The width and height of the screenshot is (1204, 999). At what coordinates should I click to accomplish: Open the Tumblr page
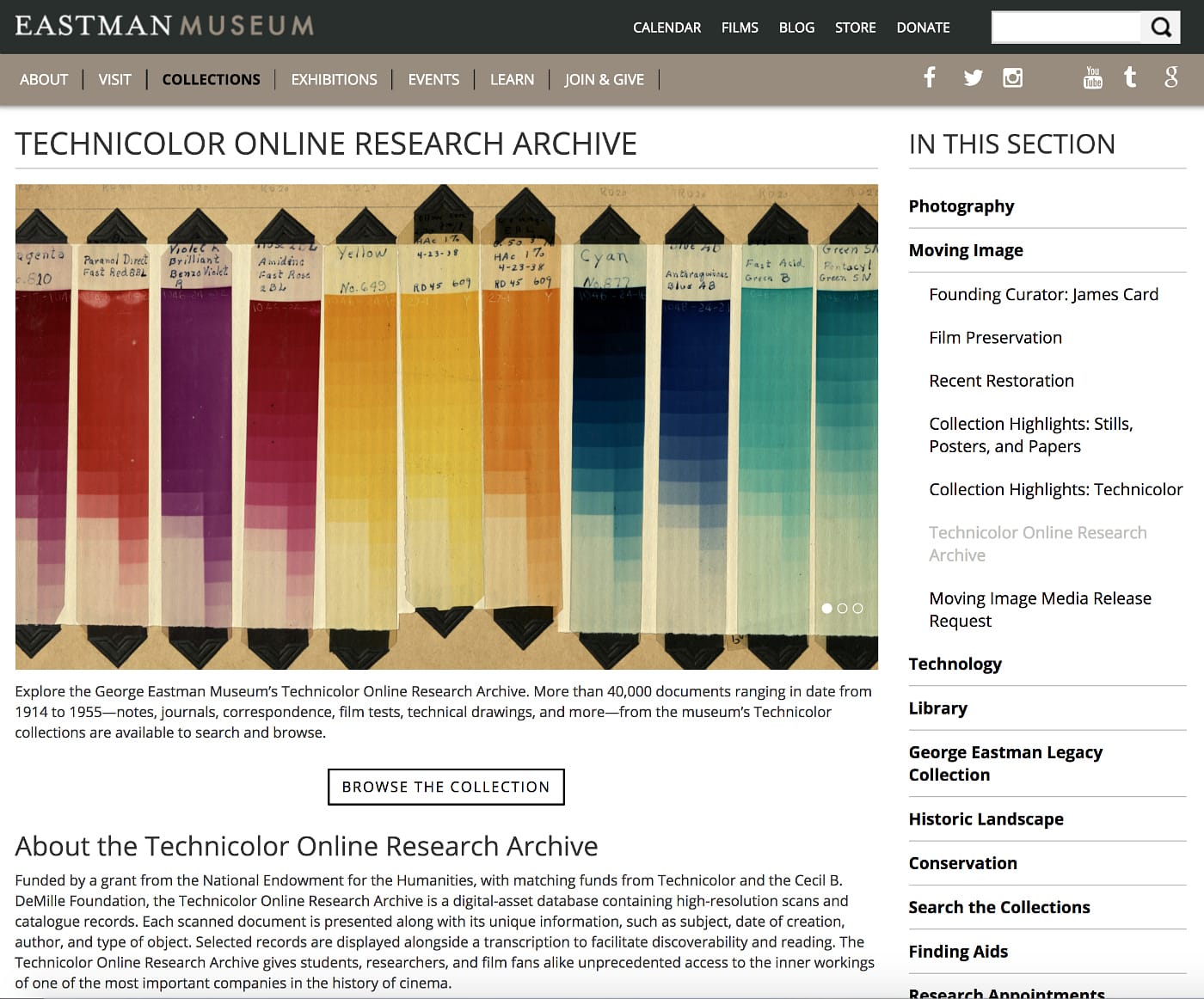(x=1130, y=77)
